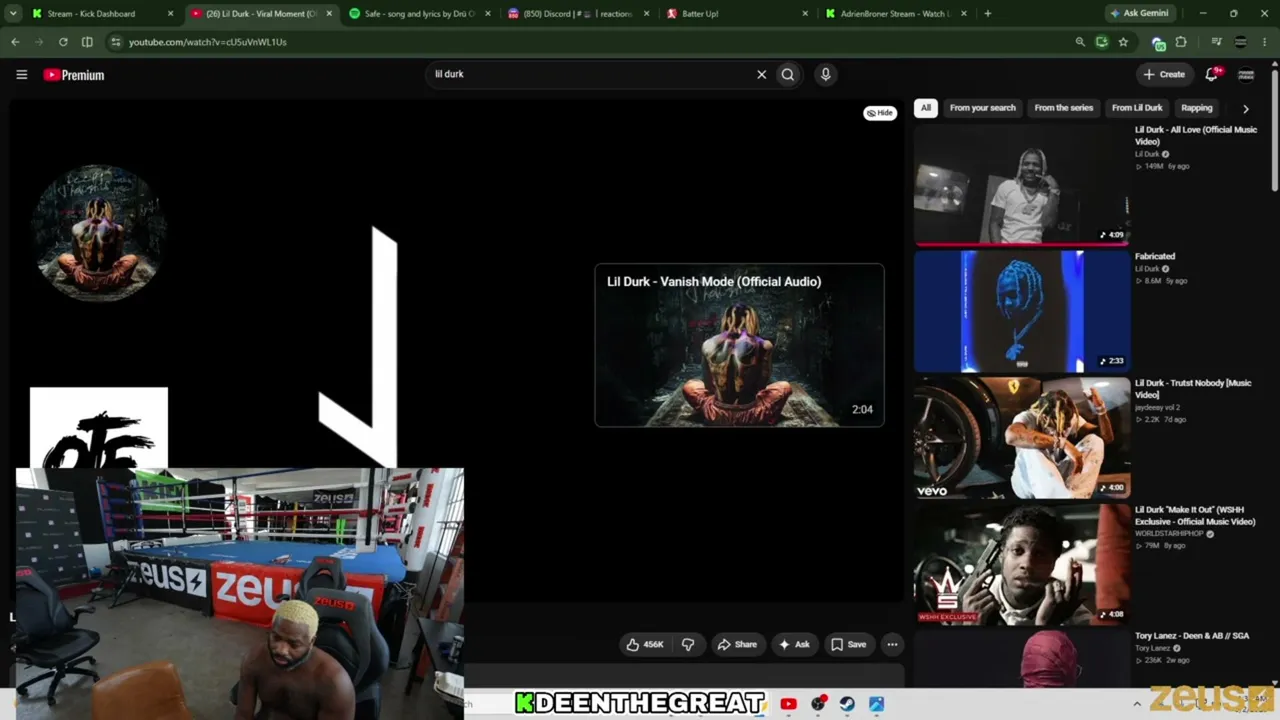This screenshot has width=1280, height=720.
Task: Open Lil Durk "Make It Out" title
Action: tap(1195, 516)
